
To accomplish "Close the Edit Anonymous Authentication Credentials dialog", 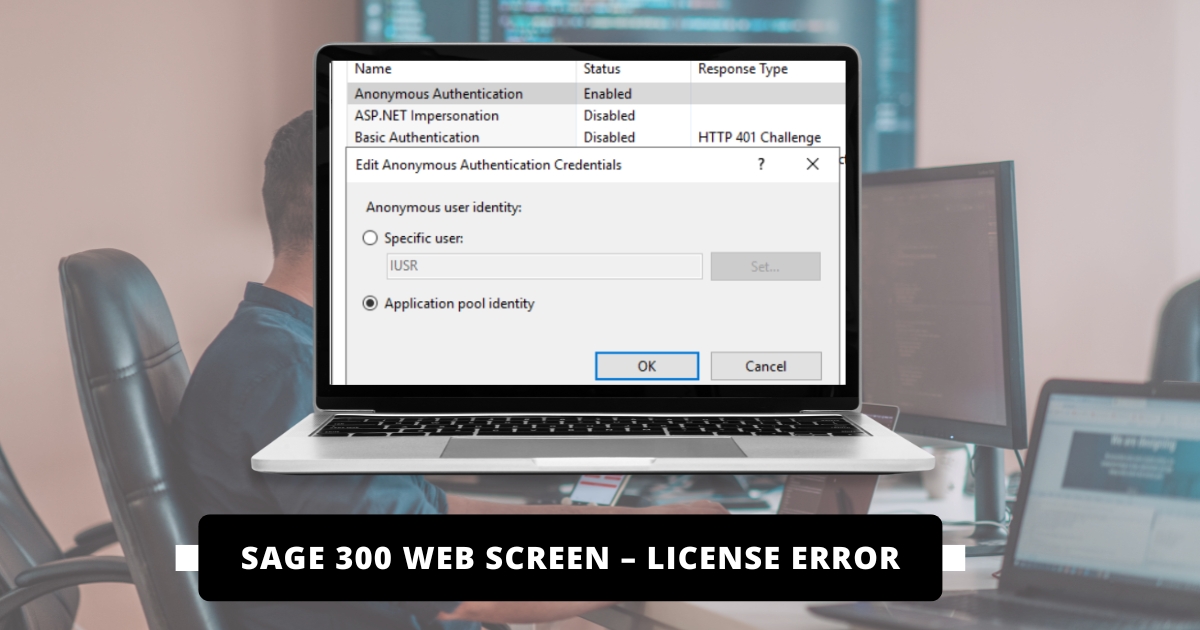I will point(812,164).
